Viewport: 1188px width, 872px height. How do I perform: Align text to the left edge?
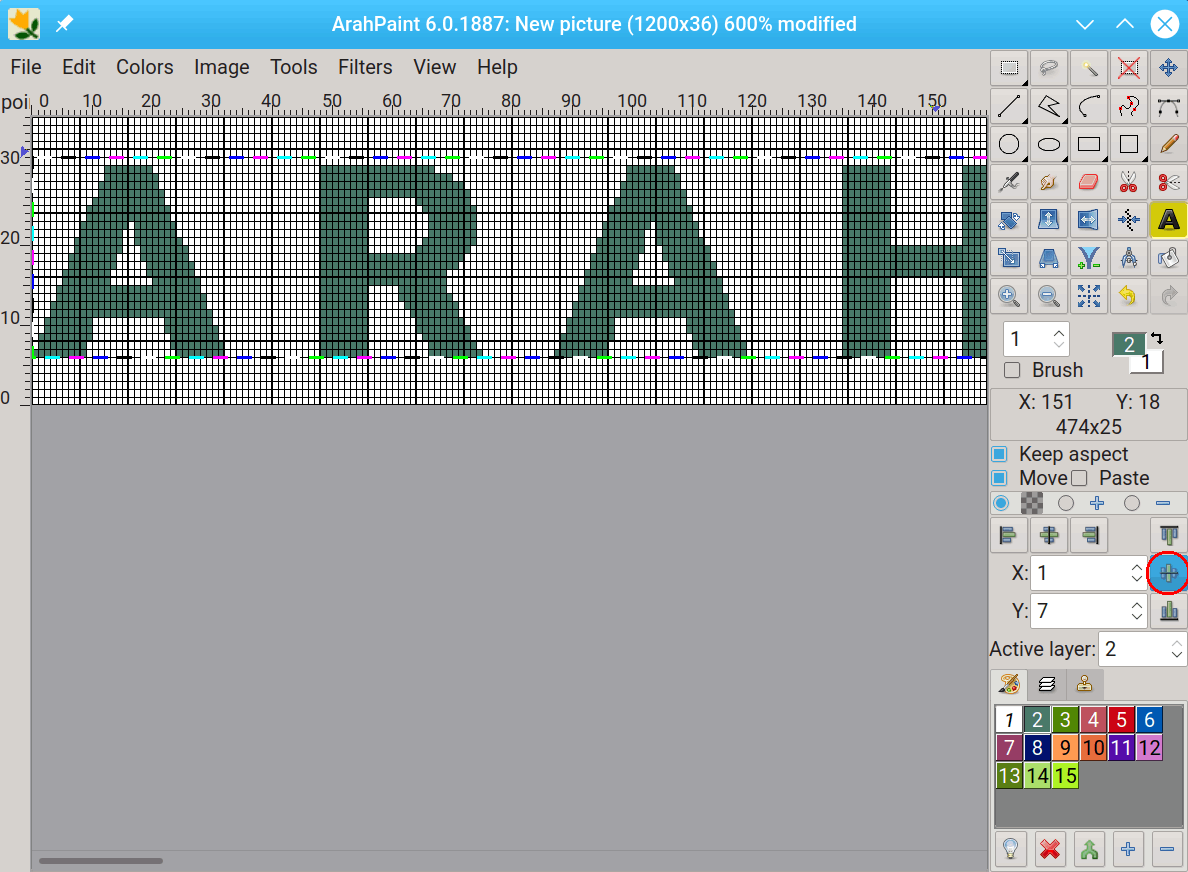click(1009, 536)
